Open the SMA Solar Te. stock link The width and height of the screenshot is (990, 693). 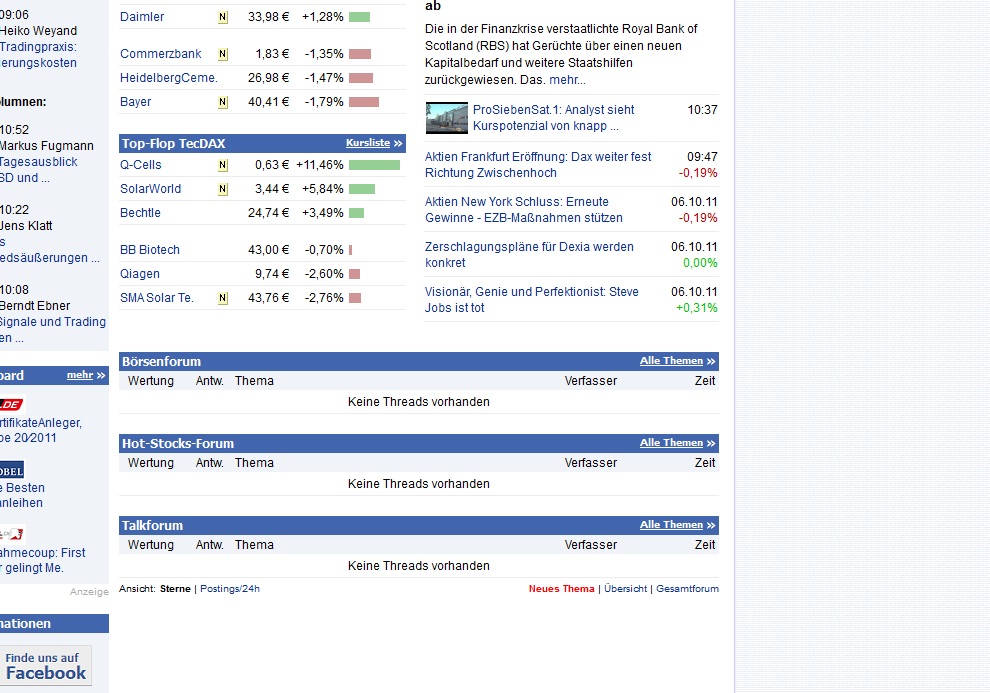pos(157,298)
